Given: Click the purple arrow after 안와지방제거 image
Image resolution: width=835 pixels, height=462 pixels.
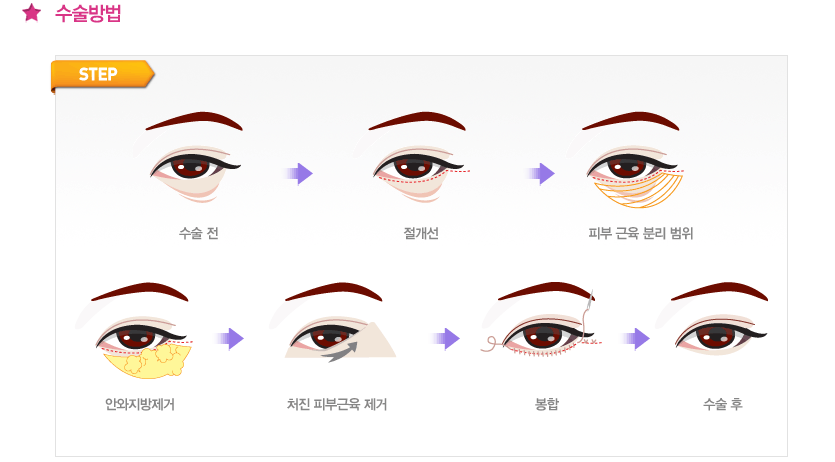Looking at the screenshot, I should point(230,339).
